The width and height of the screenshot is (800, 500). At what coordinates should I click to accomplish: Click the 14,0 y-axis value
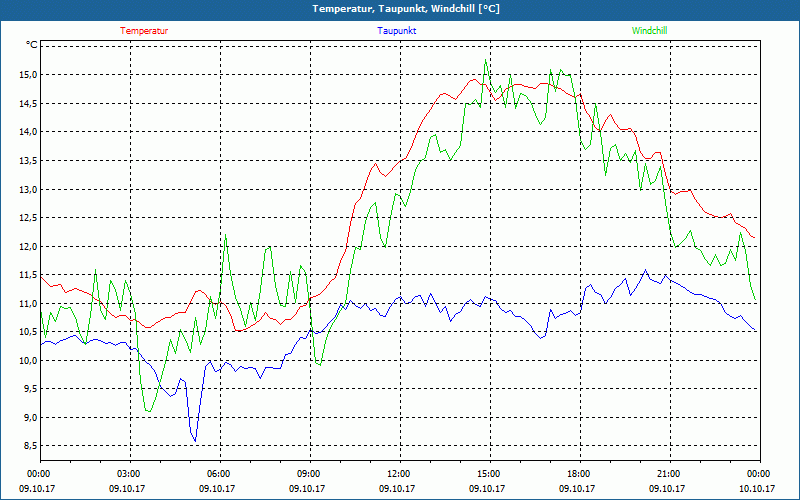click(x=29, y=132)
